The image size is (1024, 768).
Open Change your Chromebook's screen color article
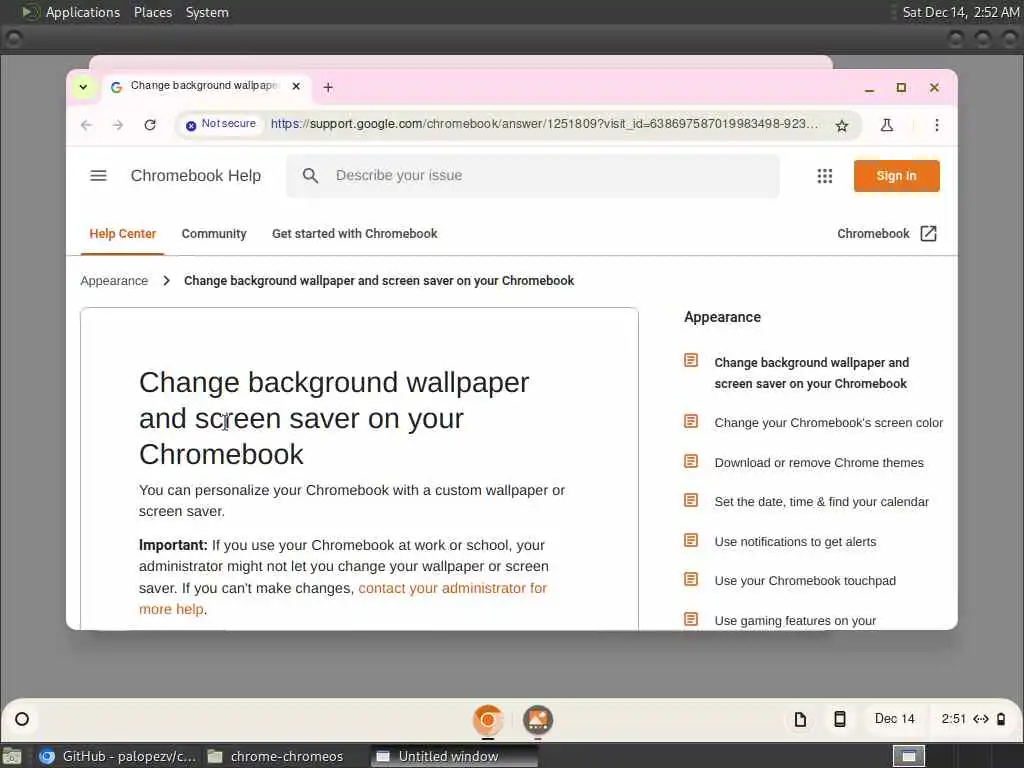(828, 423)
